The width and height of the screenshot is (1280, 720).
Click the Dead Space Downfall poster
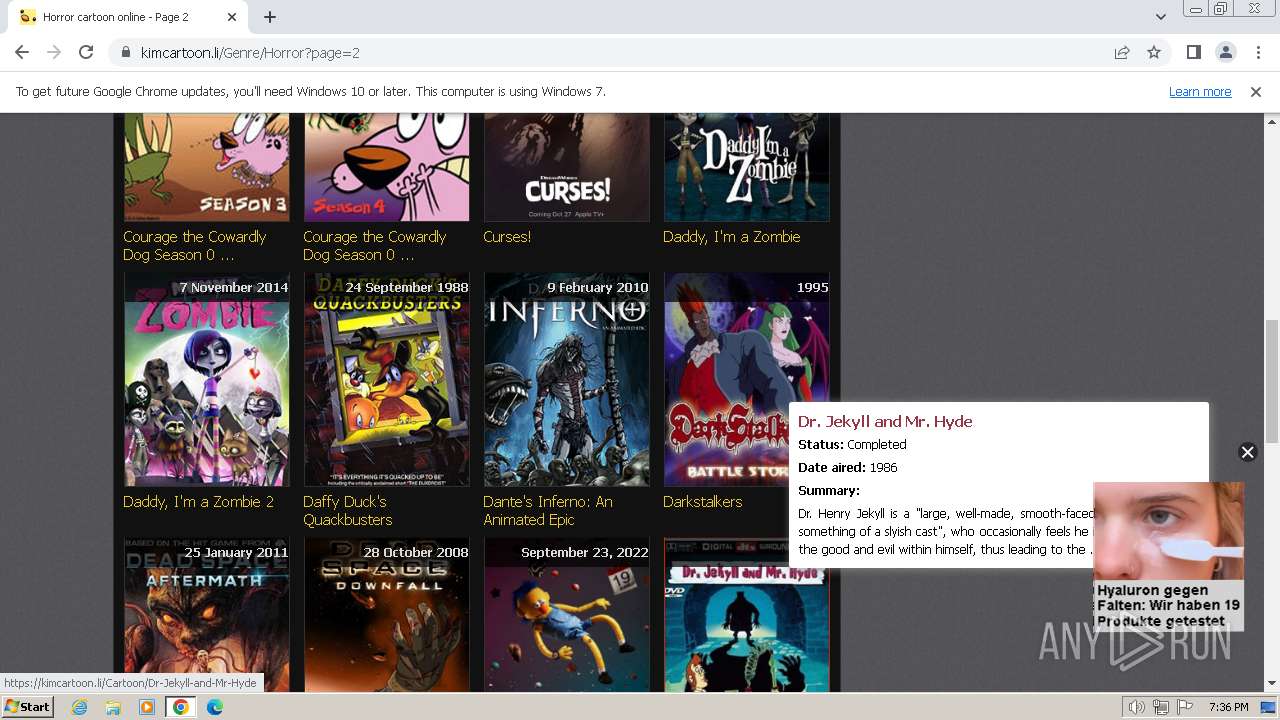click(386, 615)
